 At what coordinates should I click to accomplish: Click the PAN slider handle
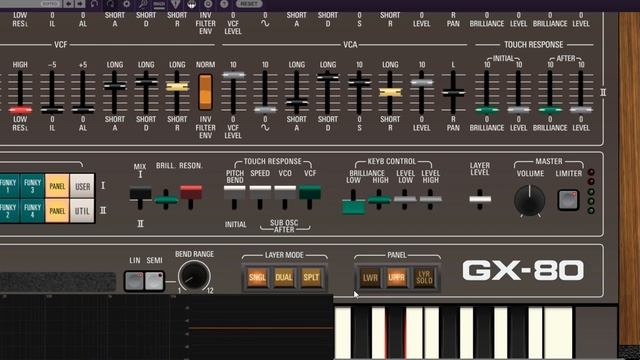click(x=453, y=93)
